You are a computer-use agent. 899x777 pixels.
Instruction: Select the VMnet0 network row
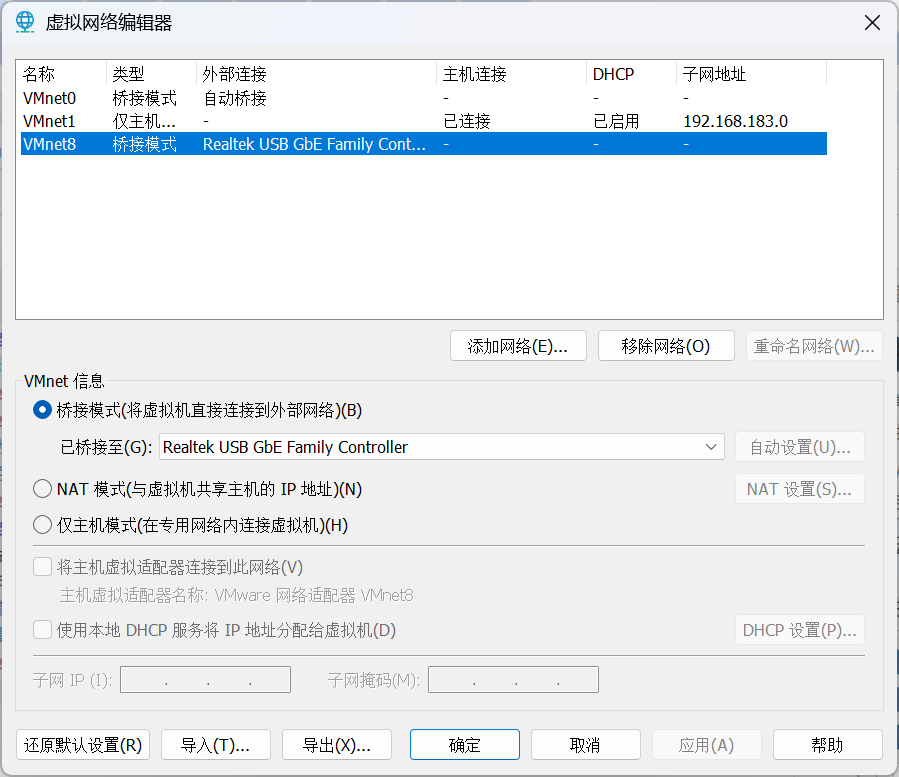[424, 98]
